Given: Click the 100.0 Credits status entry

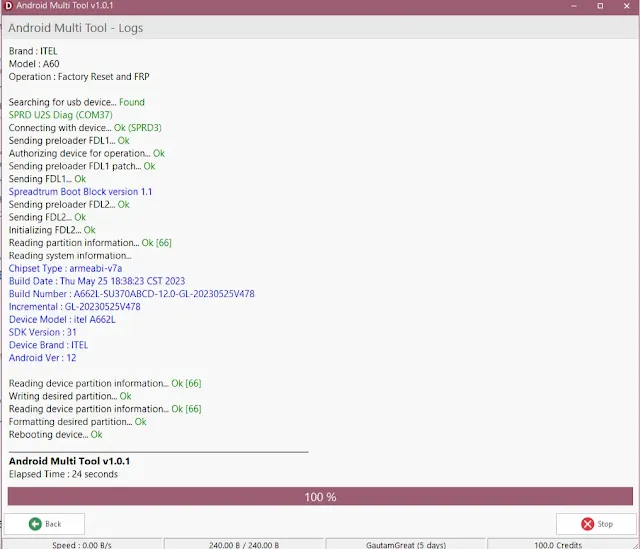Looking at the screenshot, I should (x=558, y=545).
